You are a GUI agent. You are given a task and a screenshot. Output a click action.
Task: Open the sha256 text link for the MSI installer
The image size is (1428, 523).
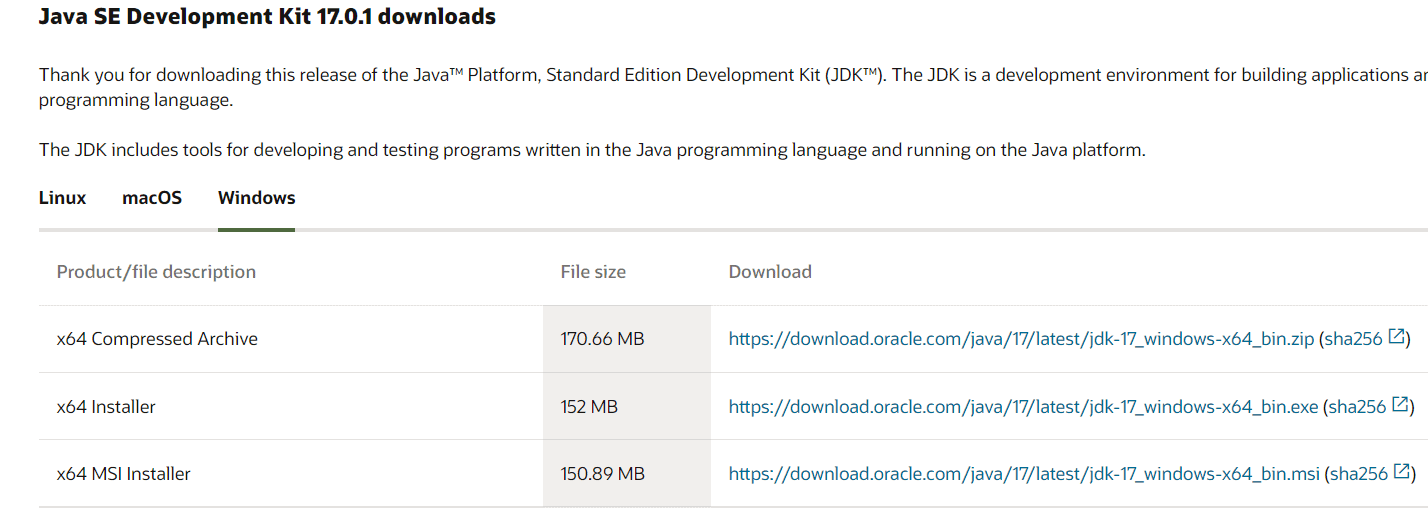click(1359, 474)
